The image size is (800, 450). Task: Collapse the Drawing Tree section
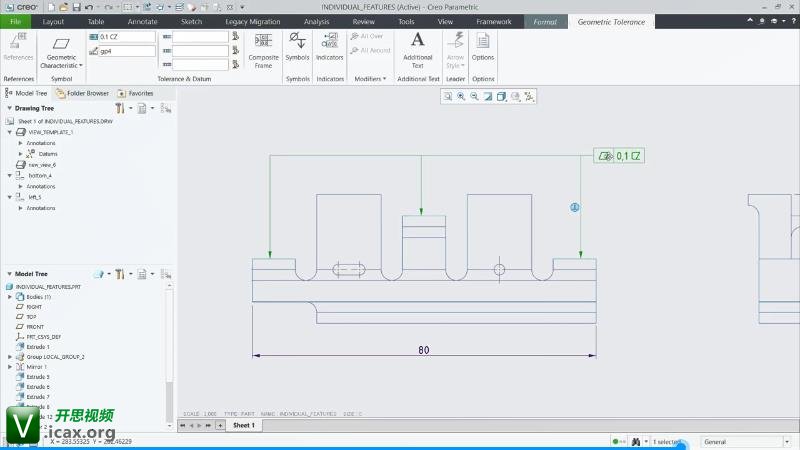[x=9, y=108]
